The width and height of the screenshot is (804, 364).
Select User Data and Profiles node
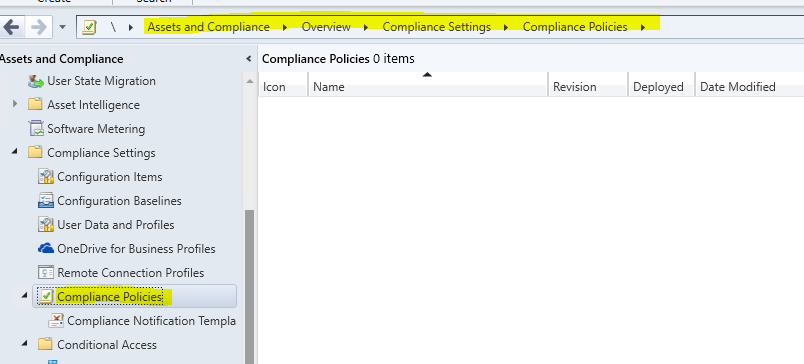coord(116,225)
